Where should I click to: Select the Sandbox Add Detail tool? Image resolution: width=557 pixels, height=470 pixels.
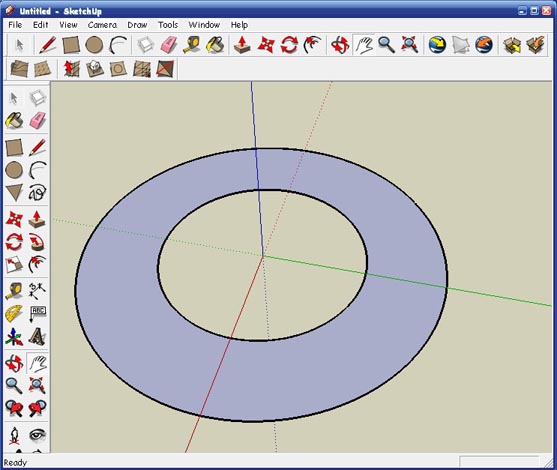(142, 69)
